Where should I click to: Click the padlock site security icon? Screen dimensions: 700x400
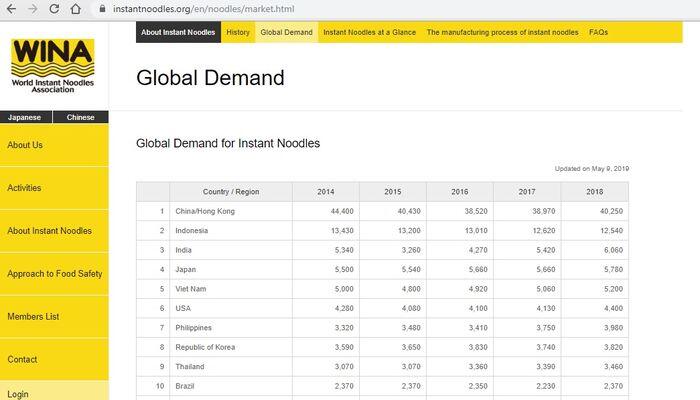pyautogui.click(x=102, y=8)
